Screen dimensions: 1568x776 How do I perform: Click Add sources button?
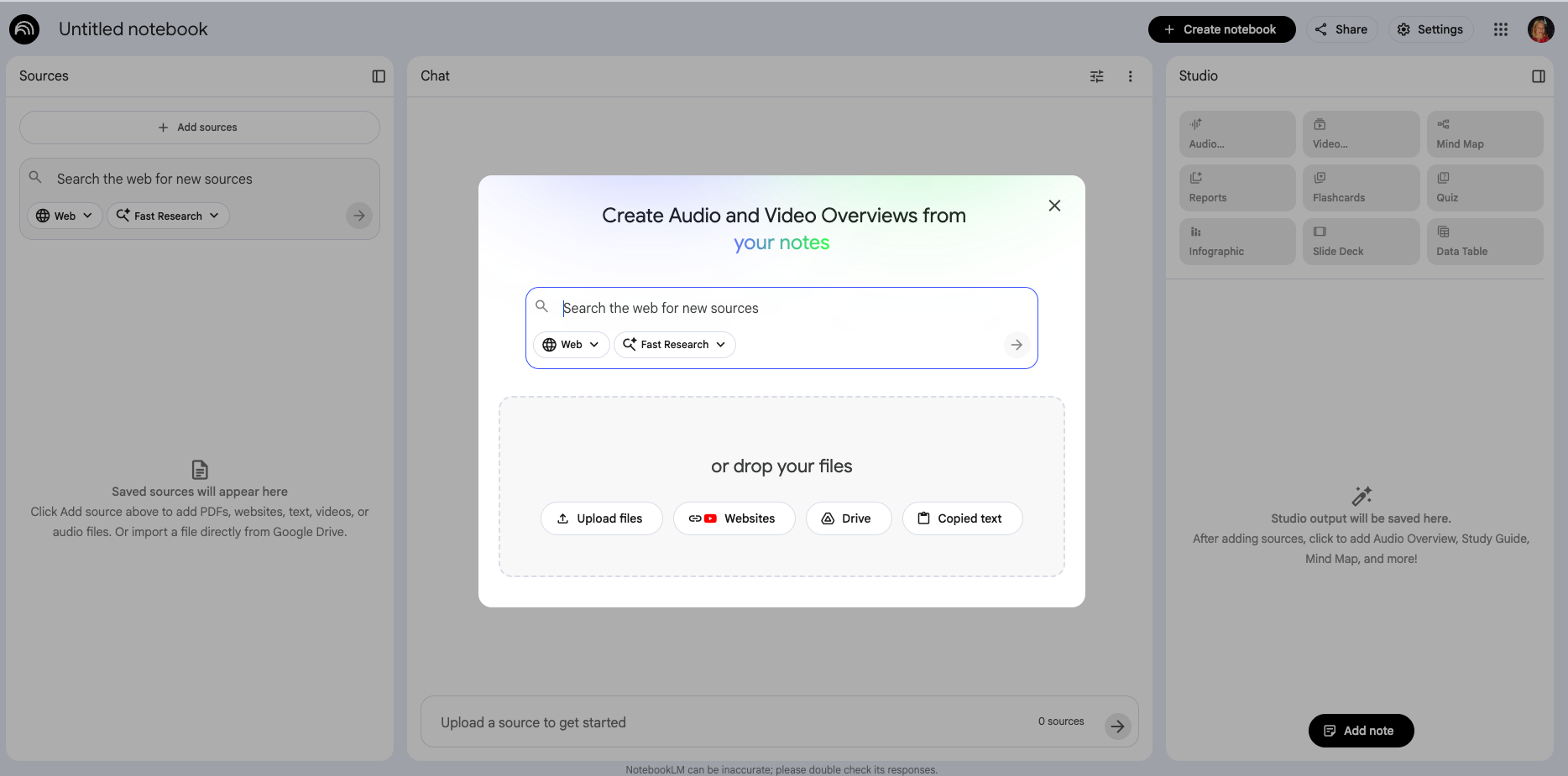tap(200, 128)
